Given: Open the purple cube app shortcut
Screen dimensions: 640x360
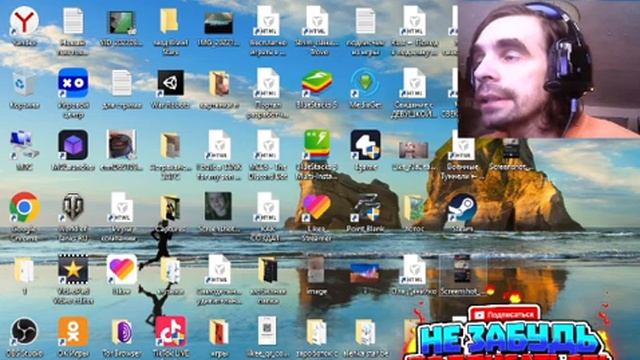Looking at the screenshot, I should (x=73, y=145).
